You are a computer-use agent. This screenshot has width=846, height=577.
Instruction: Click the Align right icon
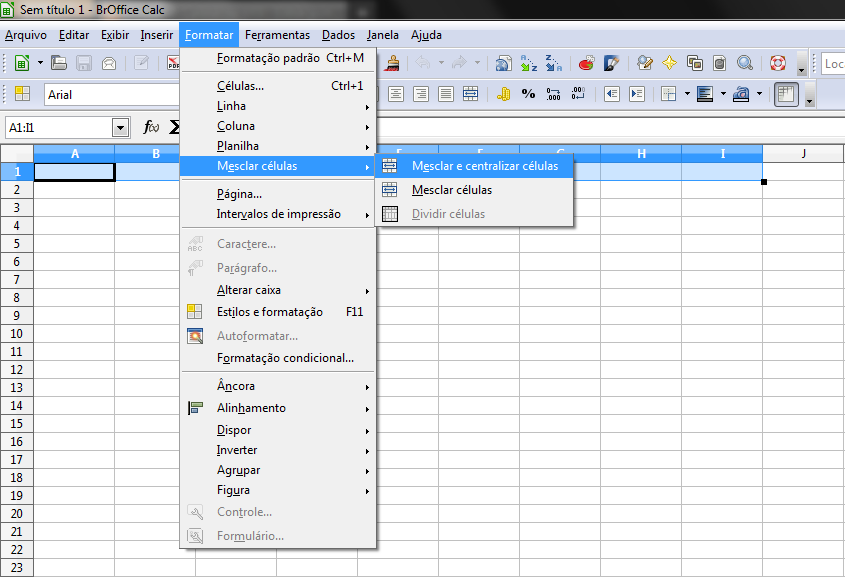tap(421, 94)
